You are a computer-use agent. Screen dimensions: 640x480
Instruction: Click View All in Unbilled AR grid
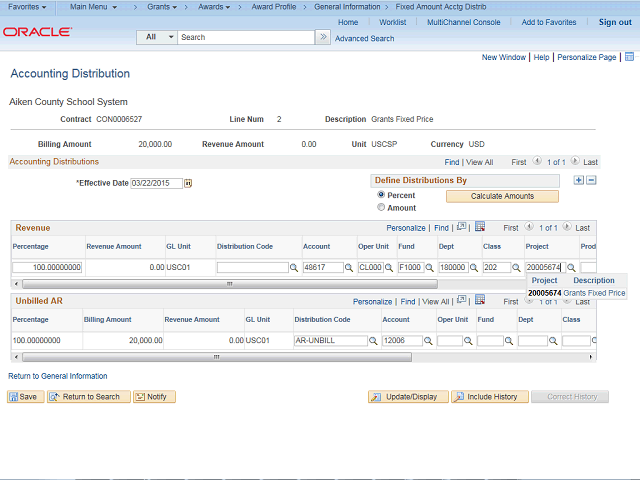coord(436,302)
